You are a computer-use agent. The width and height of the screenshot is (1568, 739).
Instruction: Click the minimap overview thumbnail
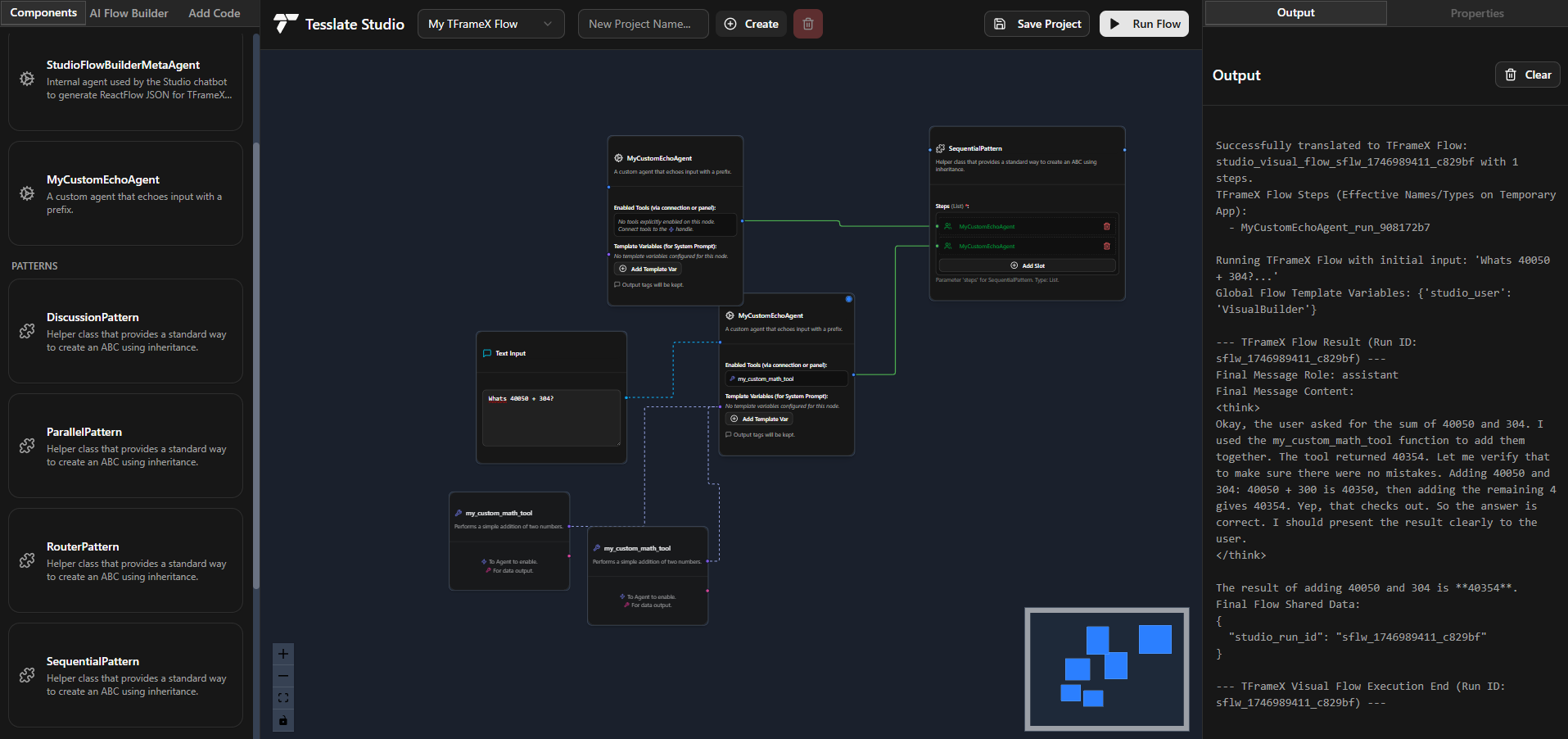point(1106,669)
